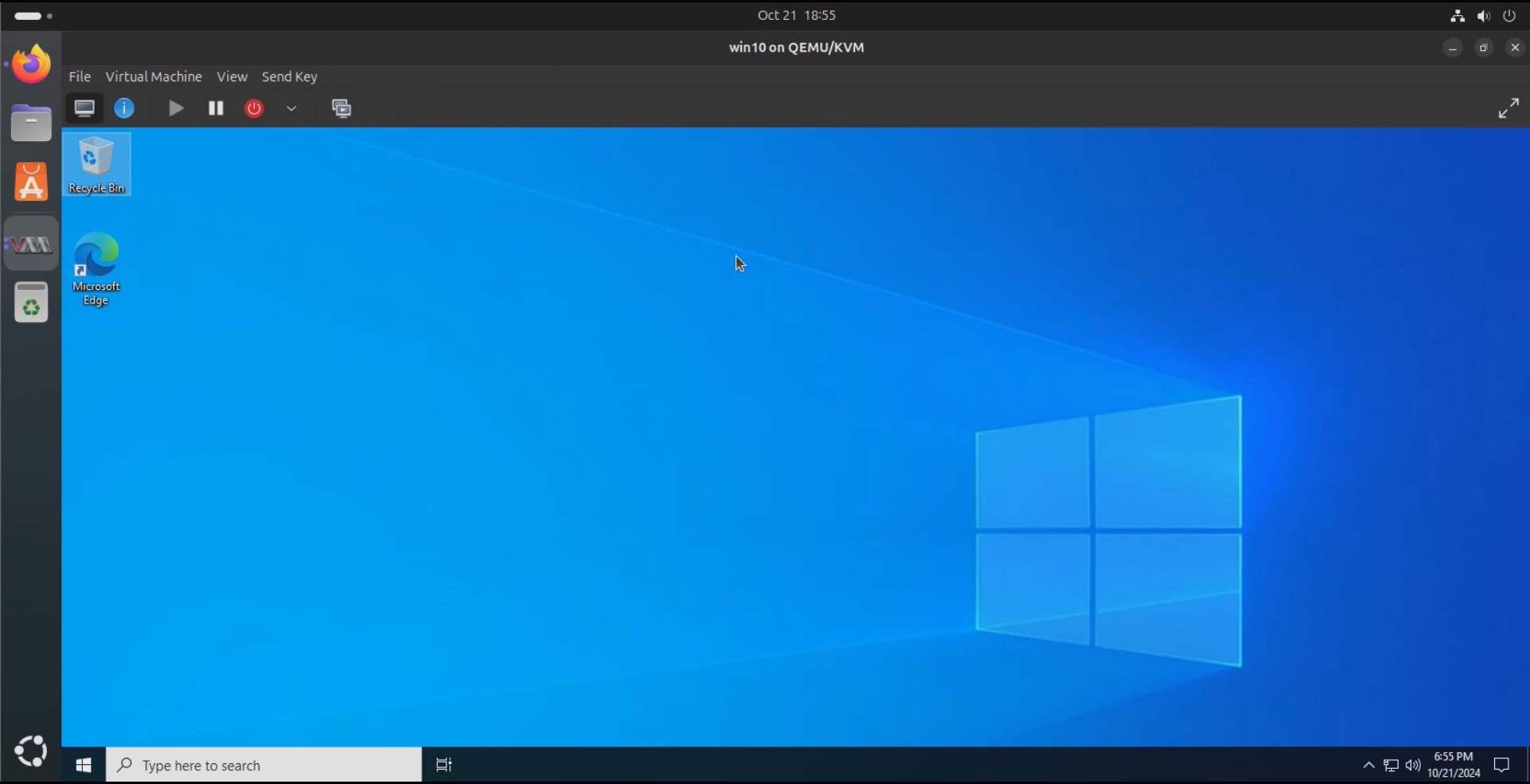Minimize the win10 on QEMU/KVM window
1530x784 pixels.
1453,48
